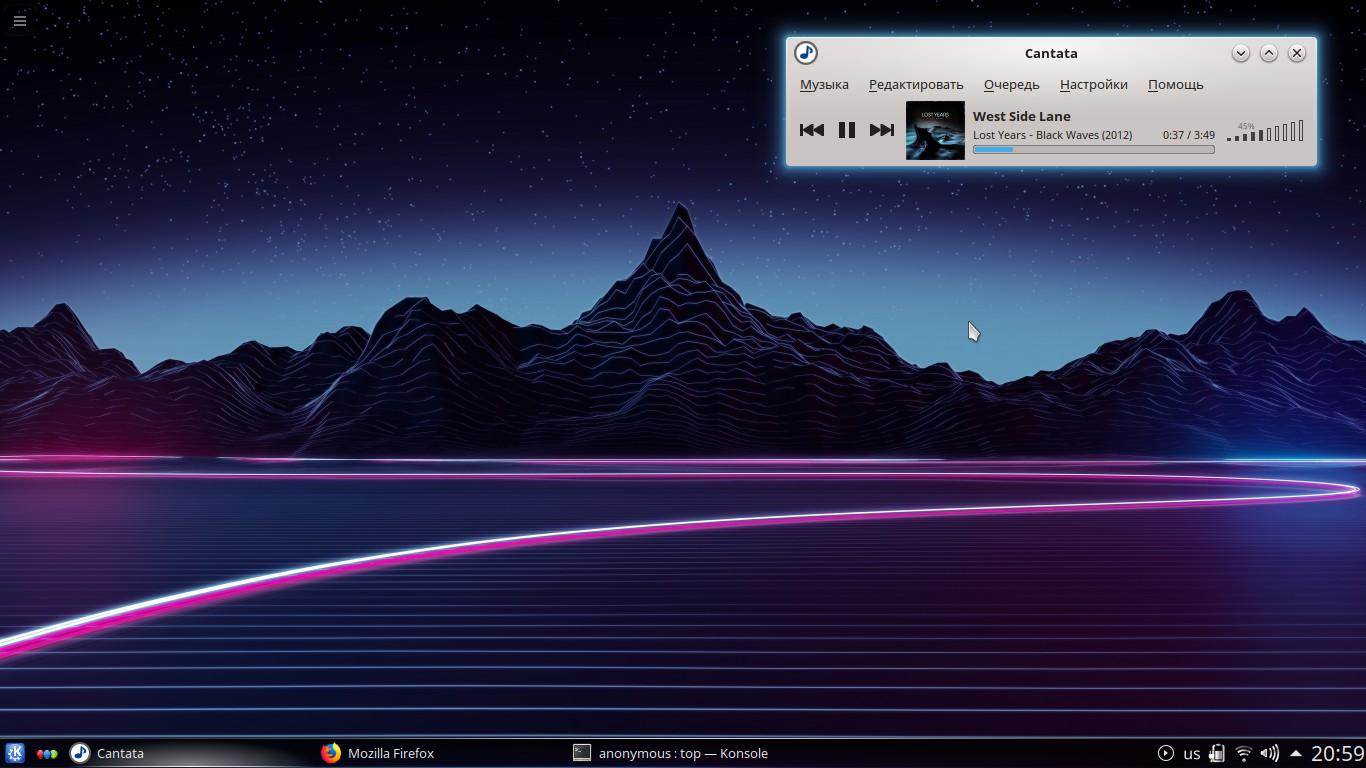Seek within the track progress bar
Screen dimensions: 1366x768
click(1093, 150)
